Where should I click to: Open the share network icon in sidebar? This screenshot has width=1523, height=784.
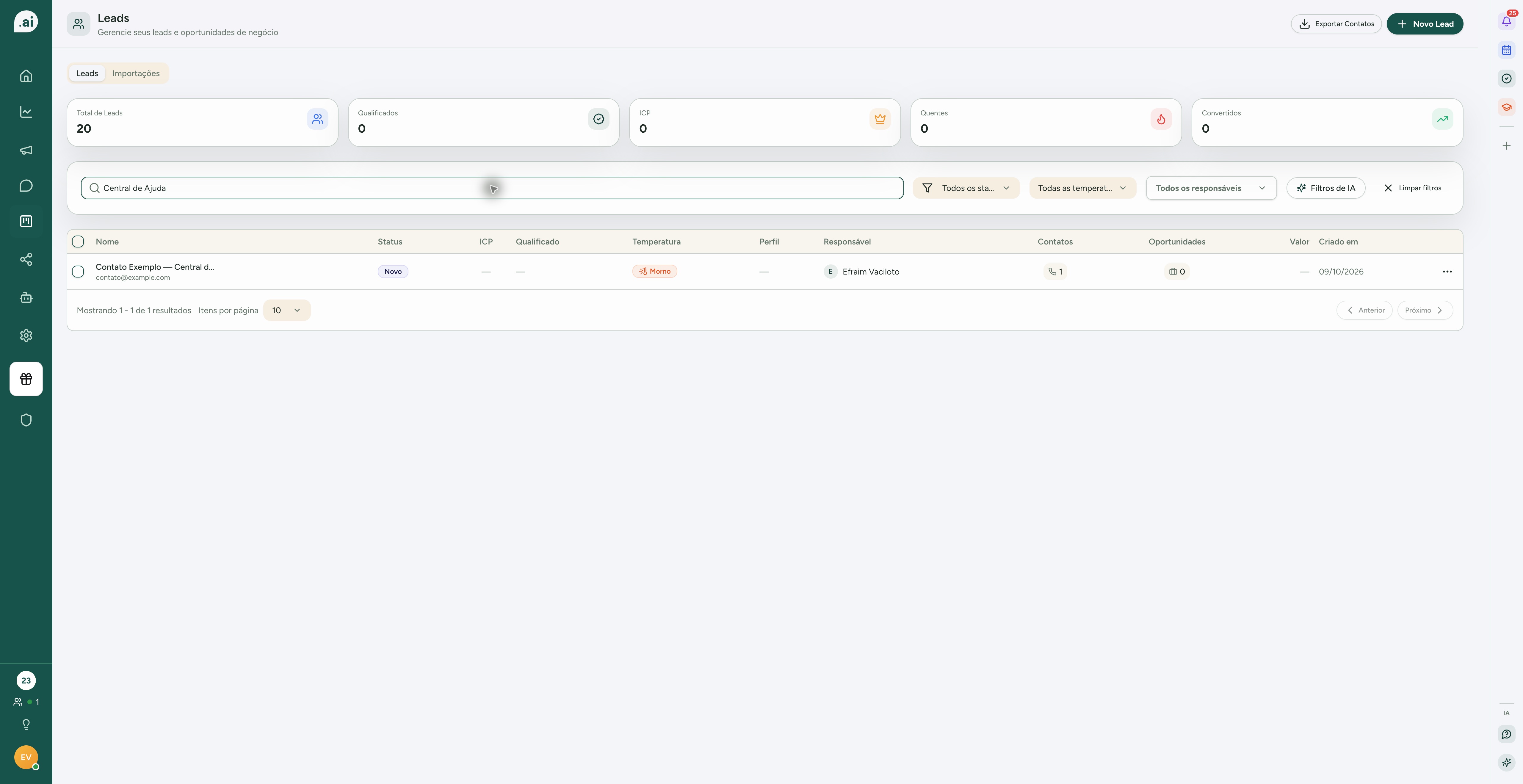pos(26,260)
